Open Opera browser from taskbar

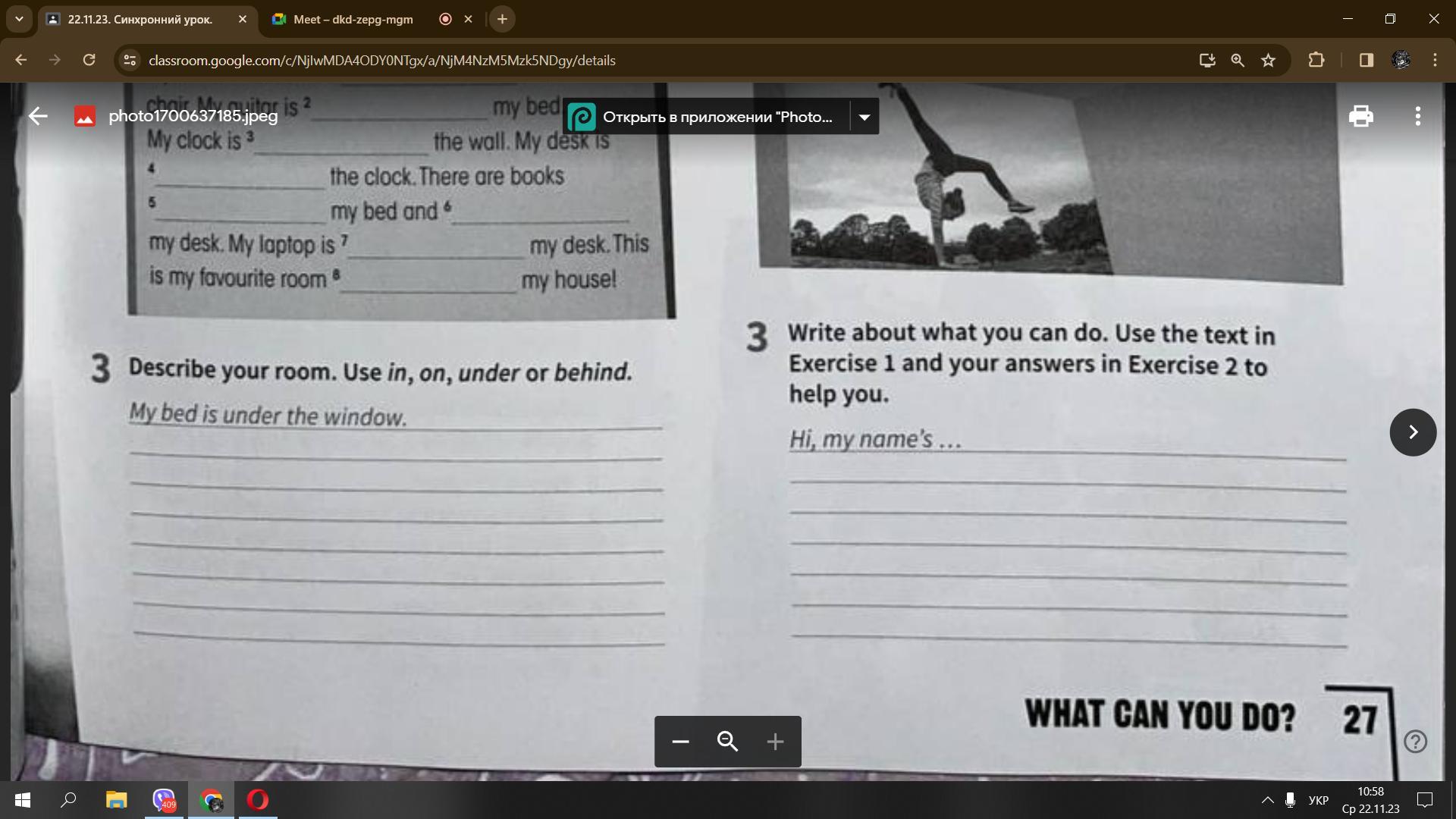tap(258, 800)
